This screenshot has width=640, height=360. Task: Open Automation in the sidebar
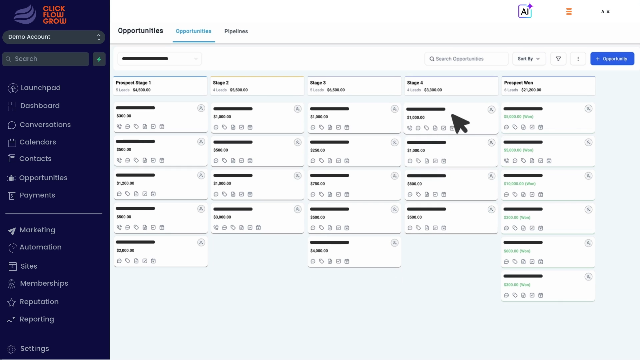(x=35, y=247)
